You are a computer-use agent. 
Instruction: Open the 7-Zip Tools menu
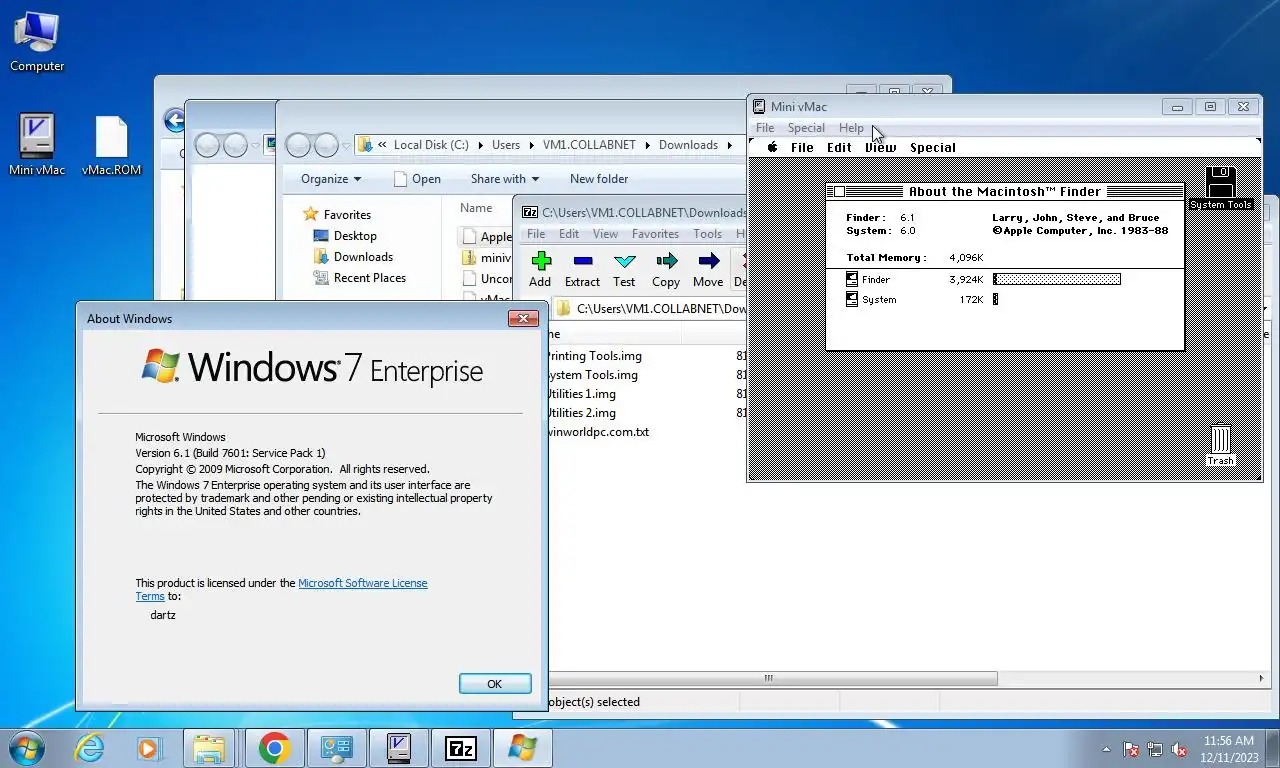point(708,234)
